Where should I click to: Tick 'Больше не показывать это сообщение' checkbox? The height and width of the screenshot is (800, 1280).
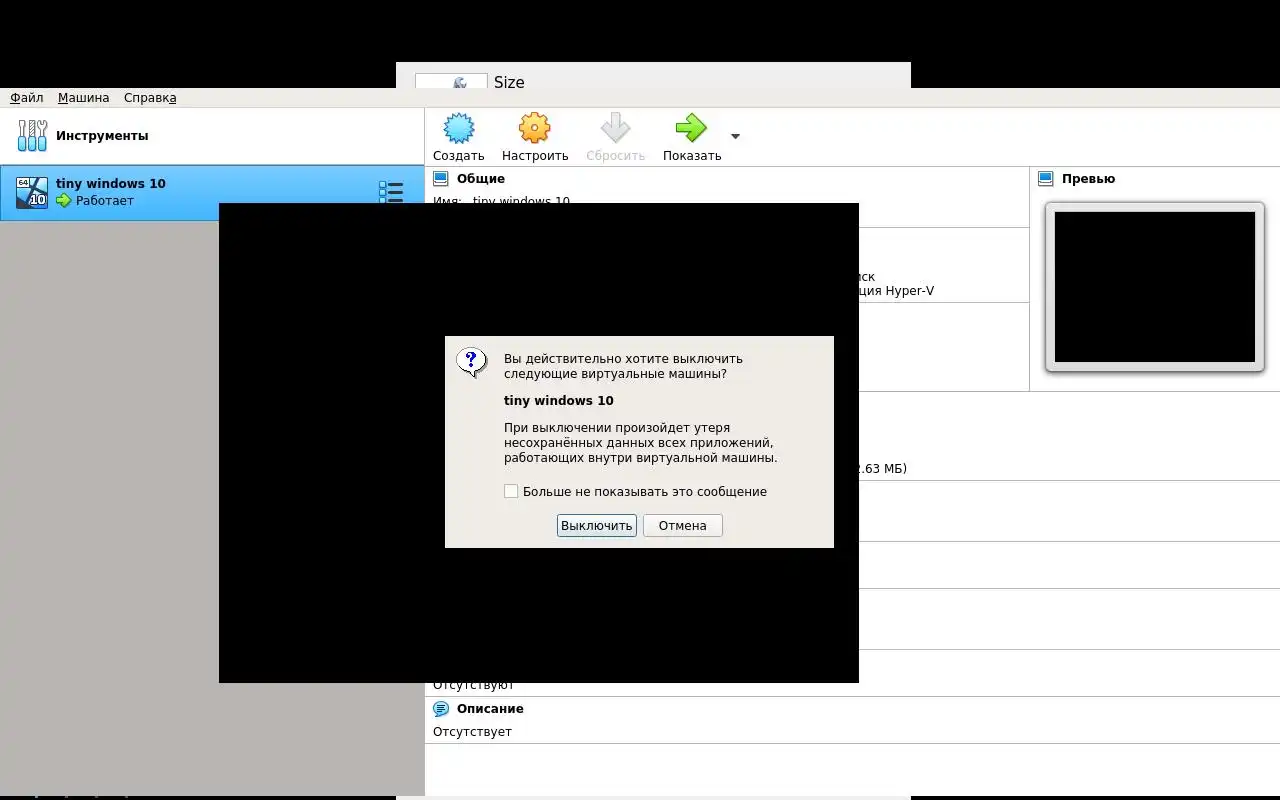coord(511,491)
